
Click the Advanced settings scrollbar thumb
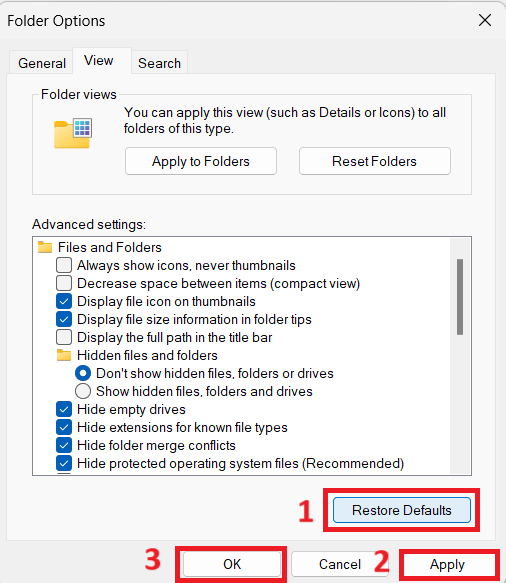coord(460,297)
